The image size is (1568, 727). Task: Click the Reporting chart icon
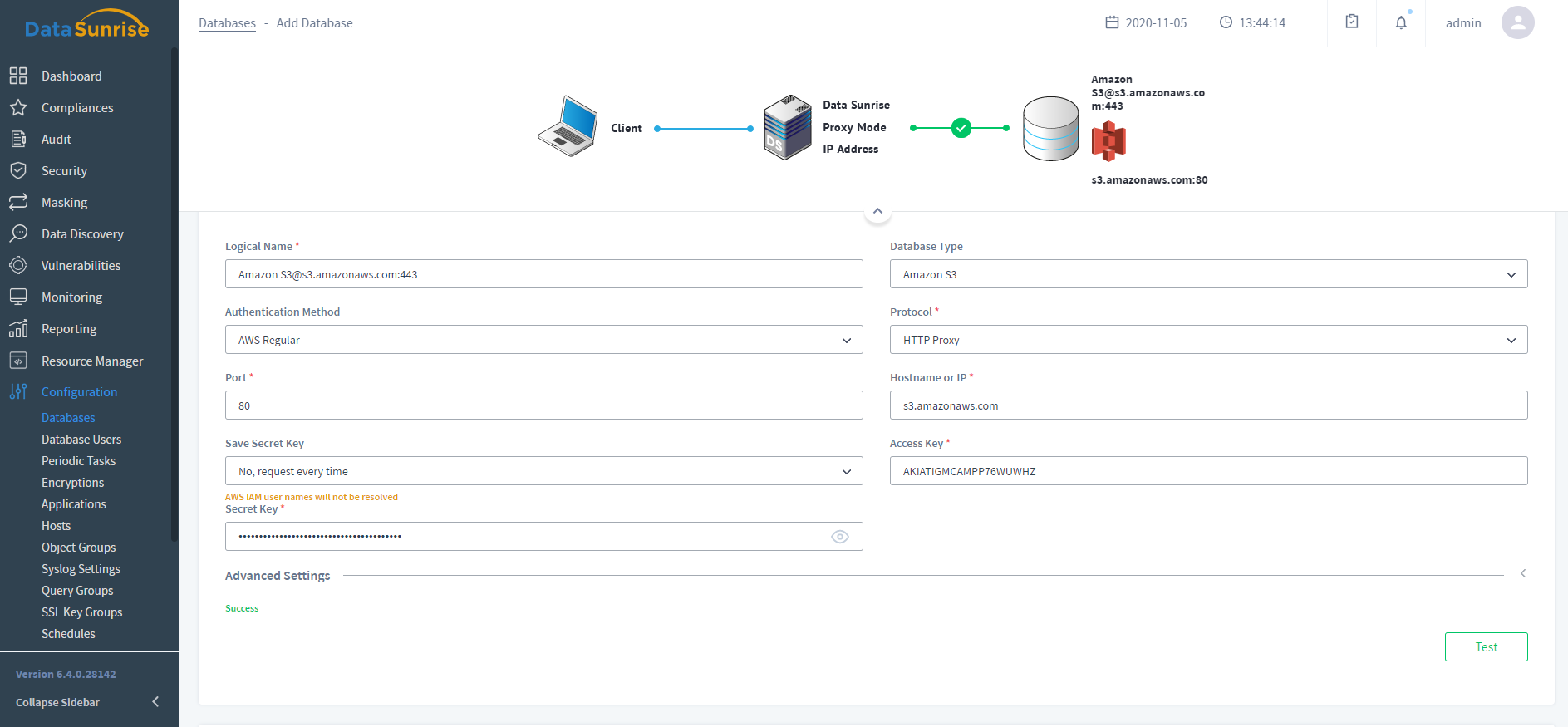[18, 329]
